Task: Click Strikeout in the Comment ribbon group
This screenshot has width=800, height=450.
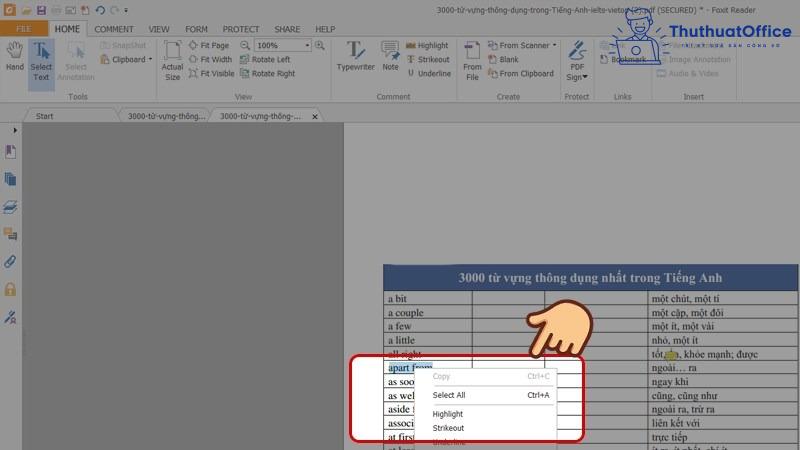Action: [428, 59]
